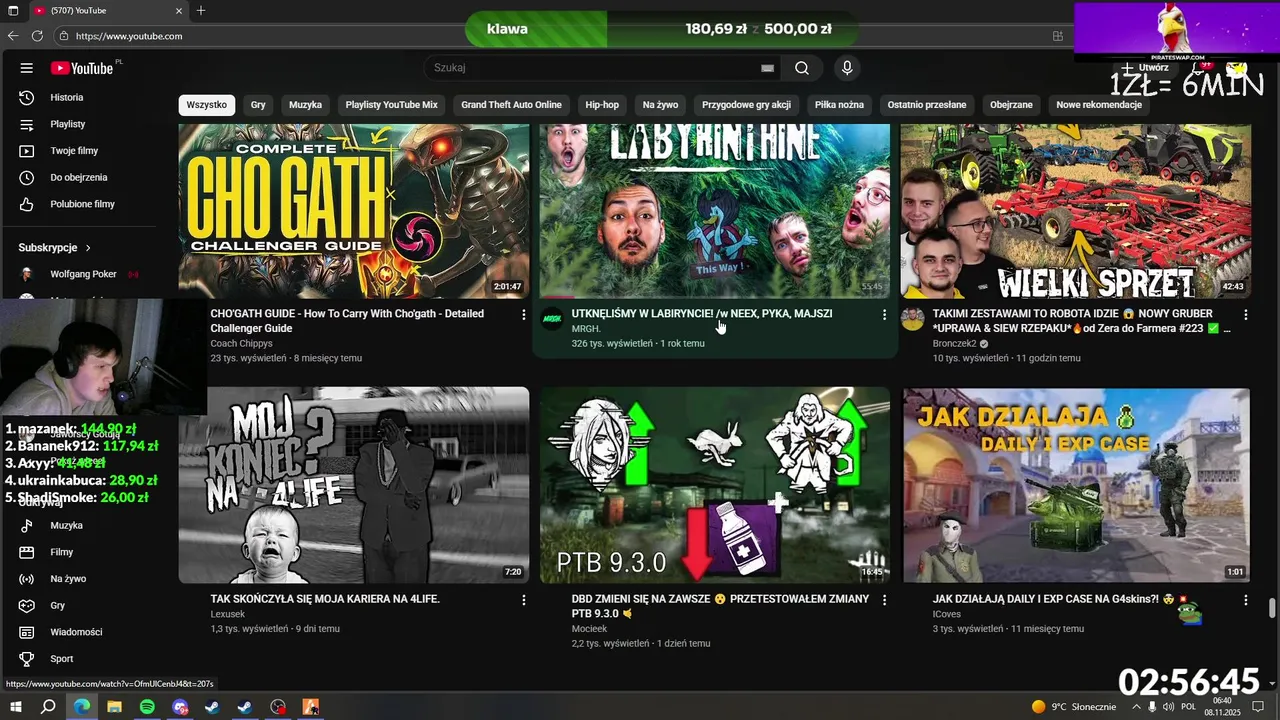Go back with the browser back arrow
The height and width of the screenshot is (720, 1280).
(13, 36)
